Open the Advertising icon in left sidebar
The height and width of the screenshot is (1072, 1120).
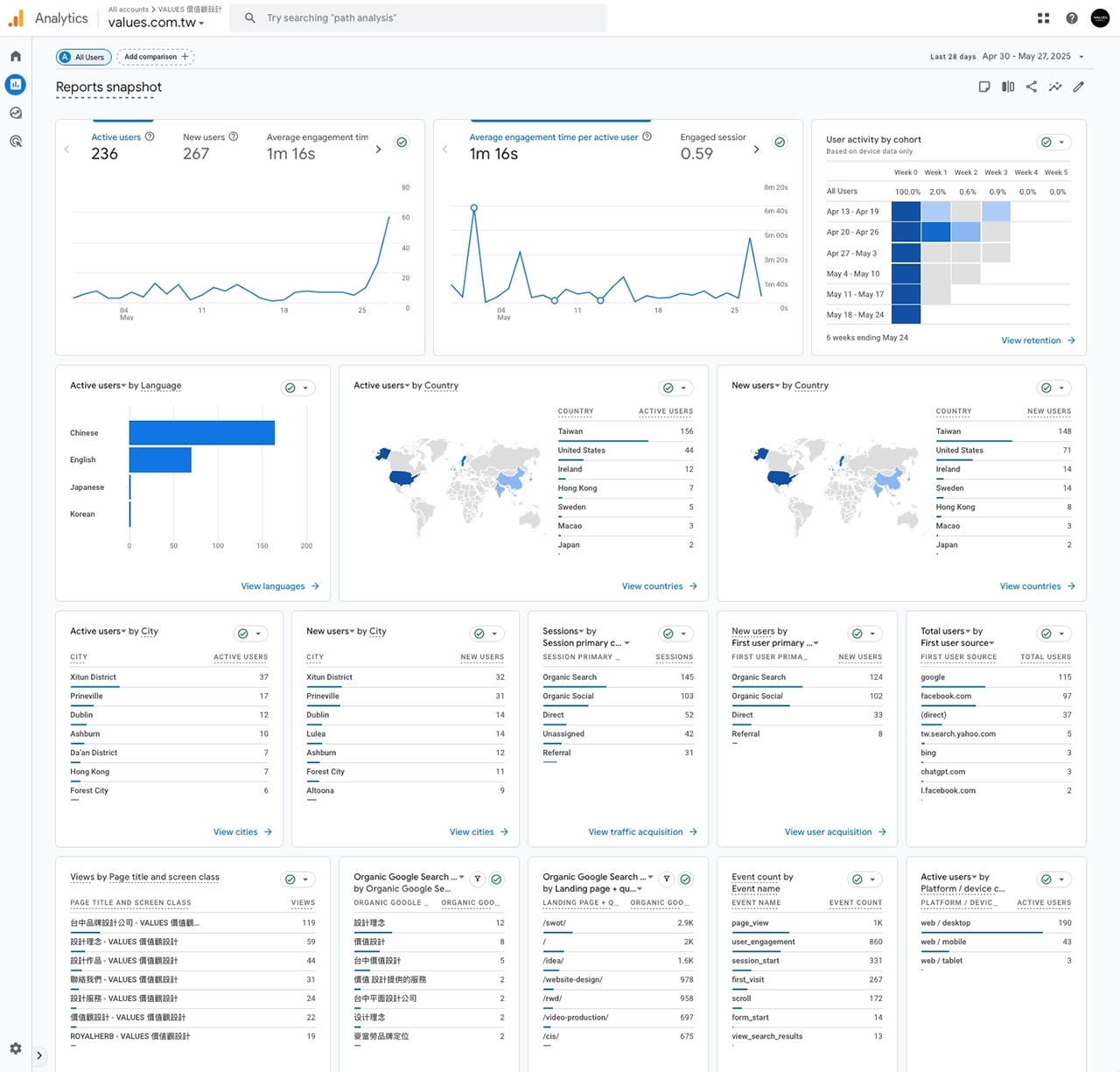[16, 141]
